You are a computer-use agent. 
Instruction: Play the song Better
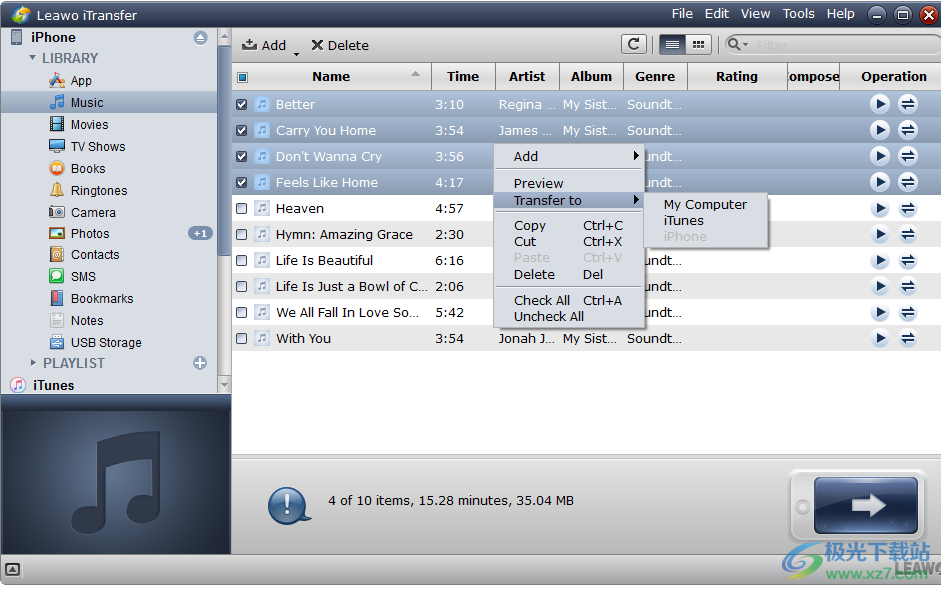click(x=880, y=104)
